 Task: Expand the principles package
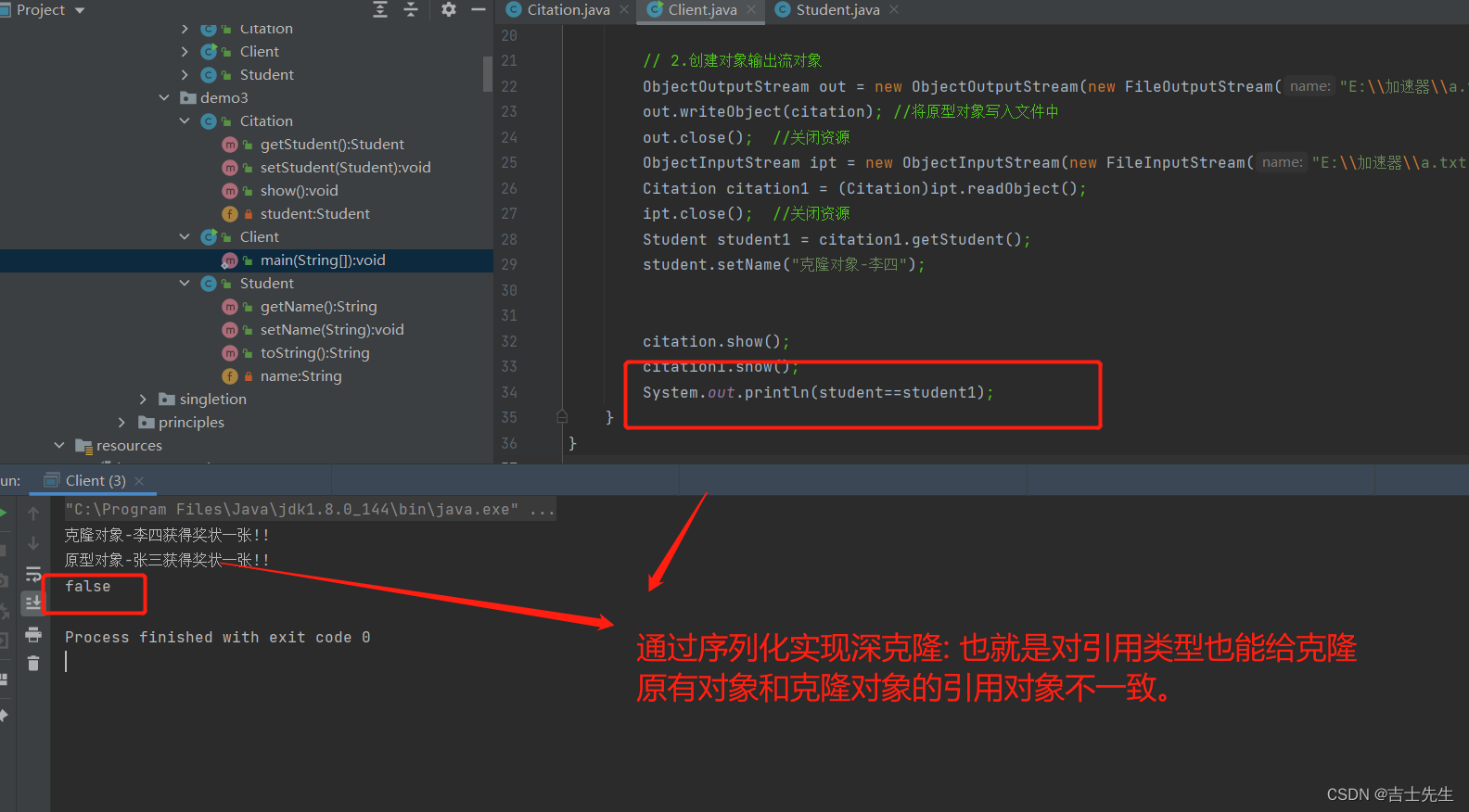coord(121,423)
